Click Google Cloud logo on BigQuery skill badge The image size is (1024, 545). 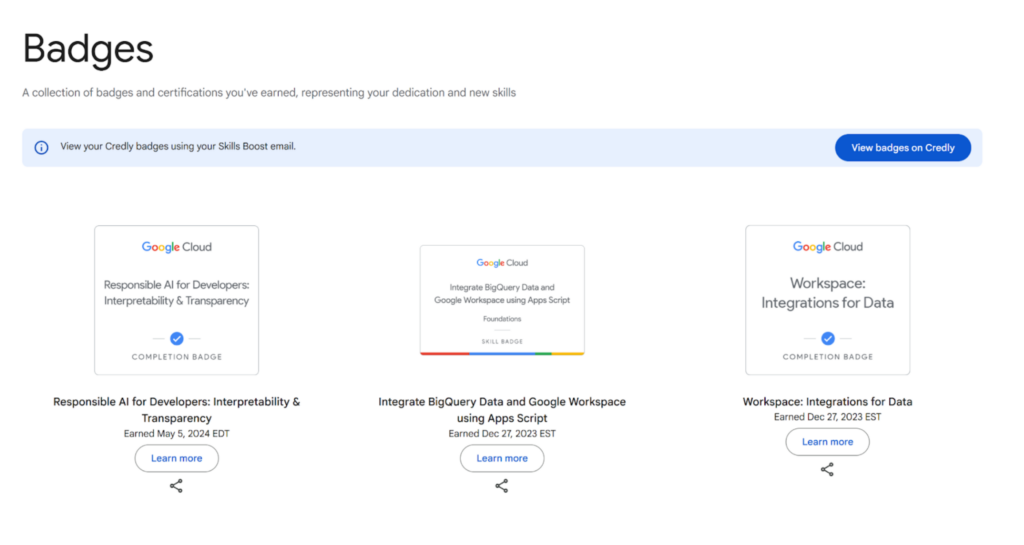(x=502, y=262)
